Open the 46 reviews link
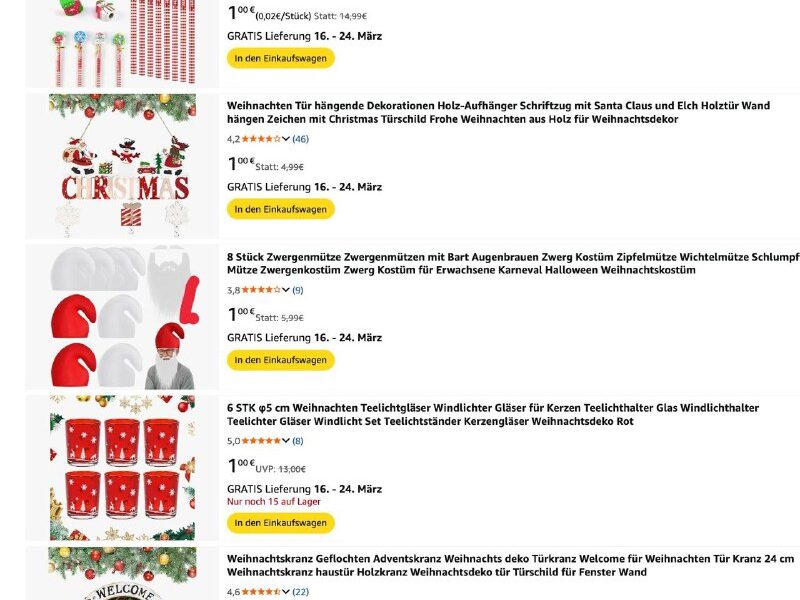Screen dimensions: 800x600 click(x=300, y=139)
